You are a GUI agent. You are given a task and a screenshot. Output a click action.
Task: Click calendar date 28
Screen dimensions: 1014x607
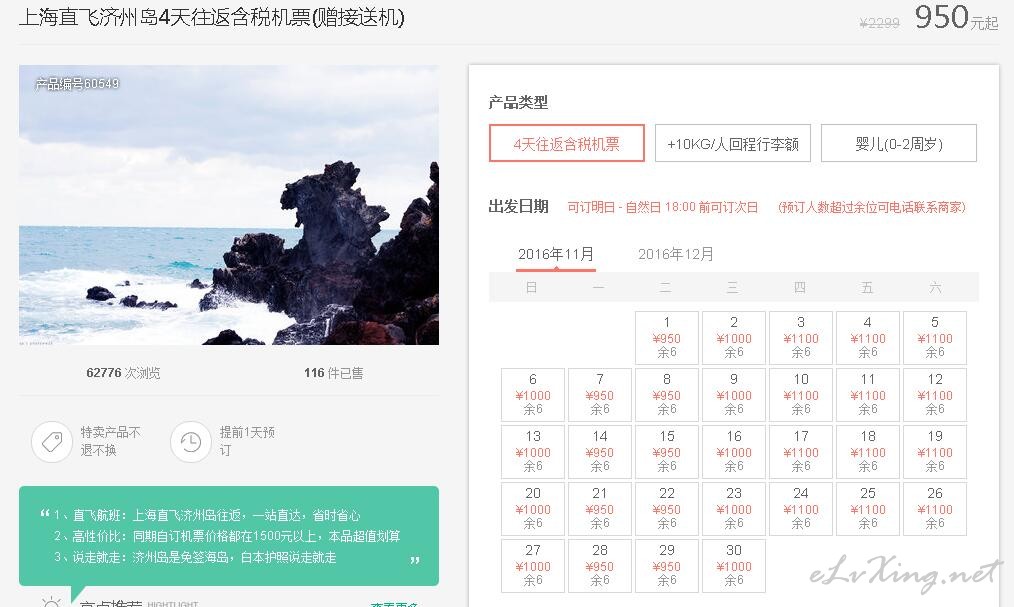click(600, 566)
